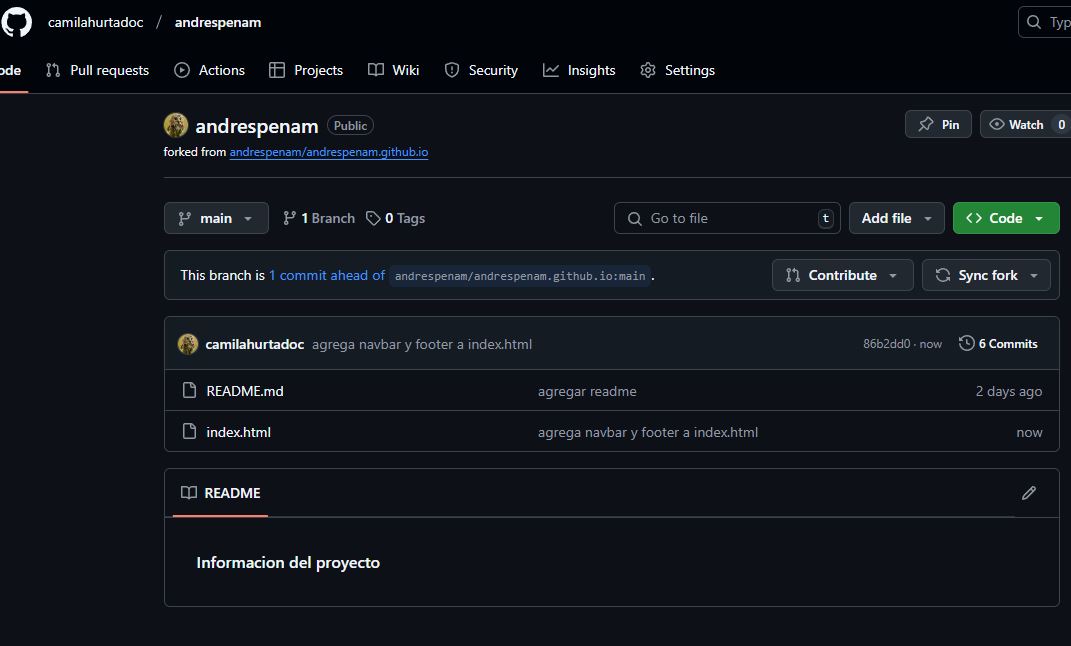The width and height of the screenshot is (1071, 646).
Task: Click the Go to file search field
Action: click(727, 218)
